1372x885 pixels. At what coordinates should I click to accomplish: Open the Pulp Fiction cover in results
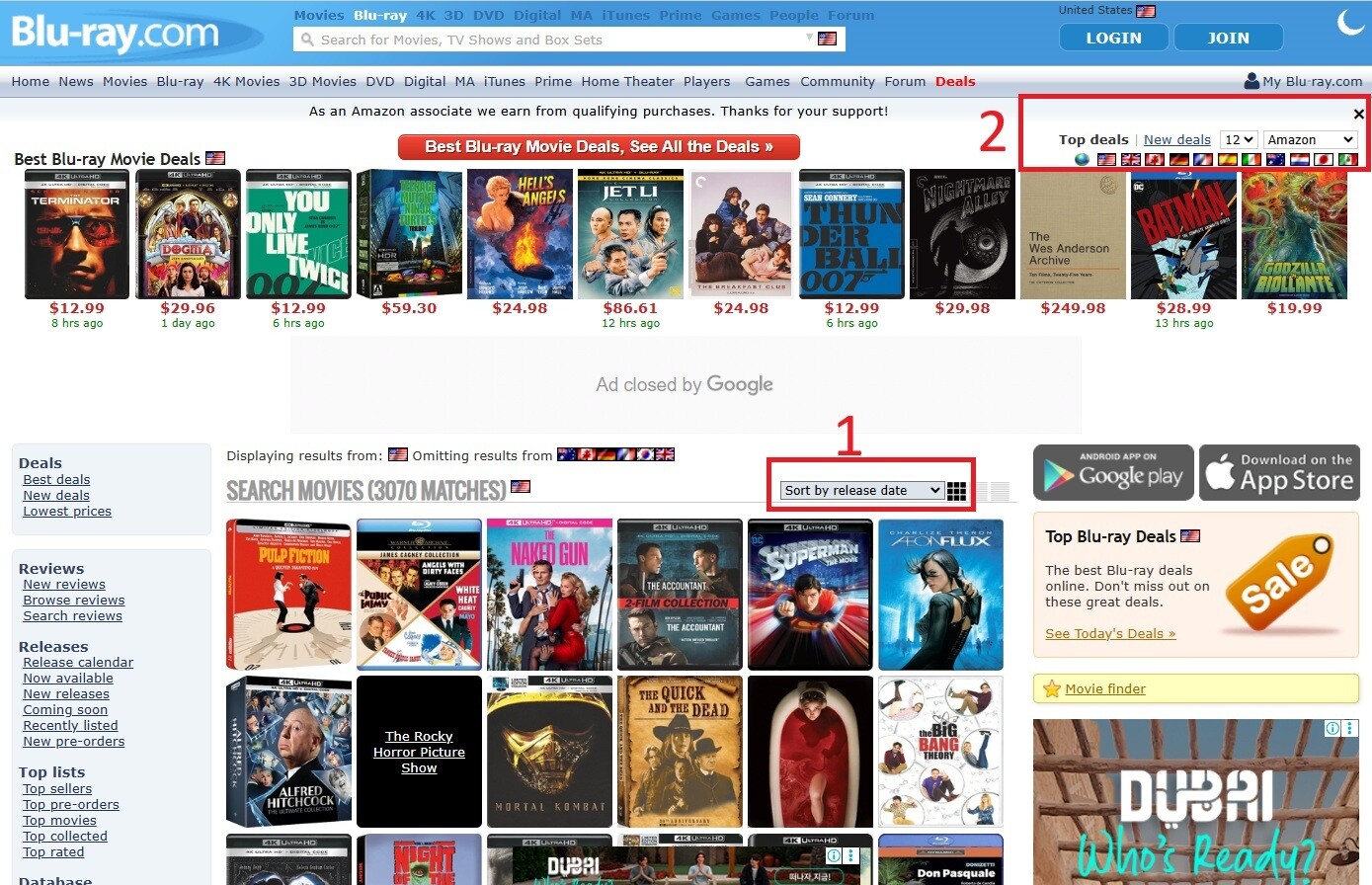[x=288, y=595]
